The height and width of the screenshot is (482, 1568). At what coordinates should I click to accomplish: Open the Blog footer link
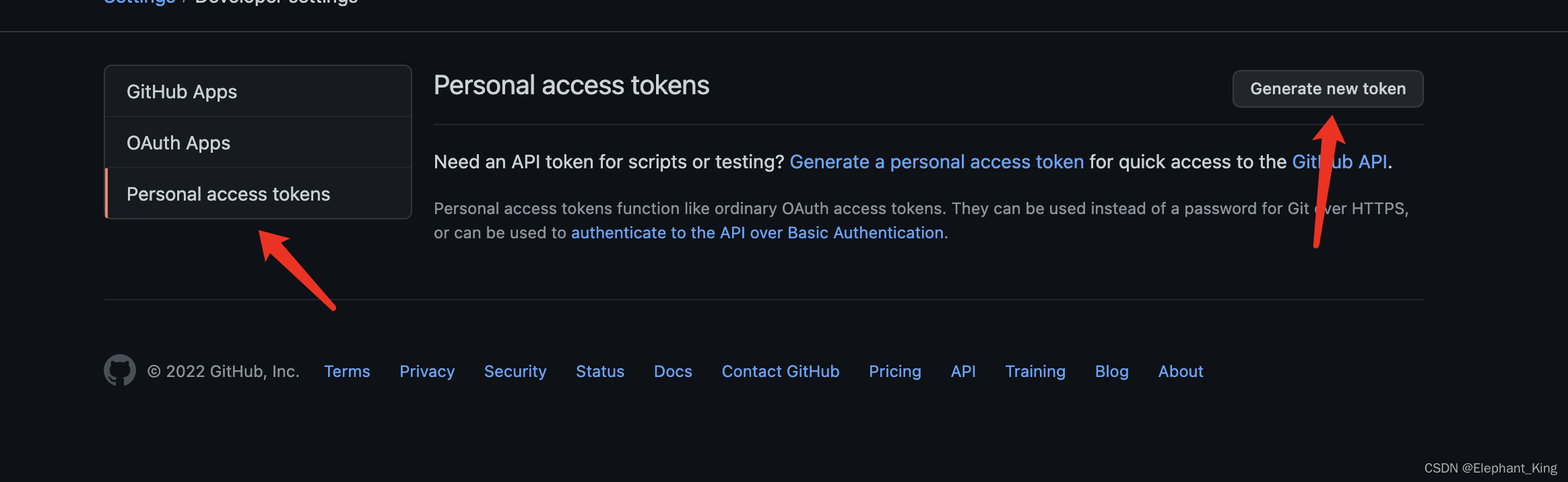pos(1112,372)
